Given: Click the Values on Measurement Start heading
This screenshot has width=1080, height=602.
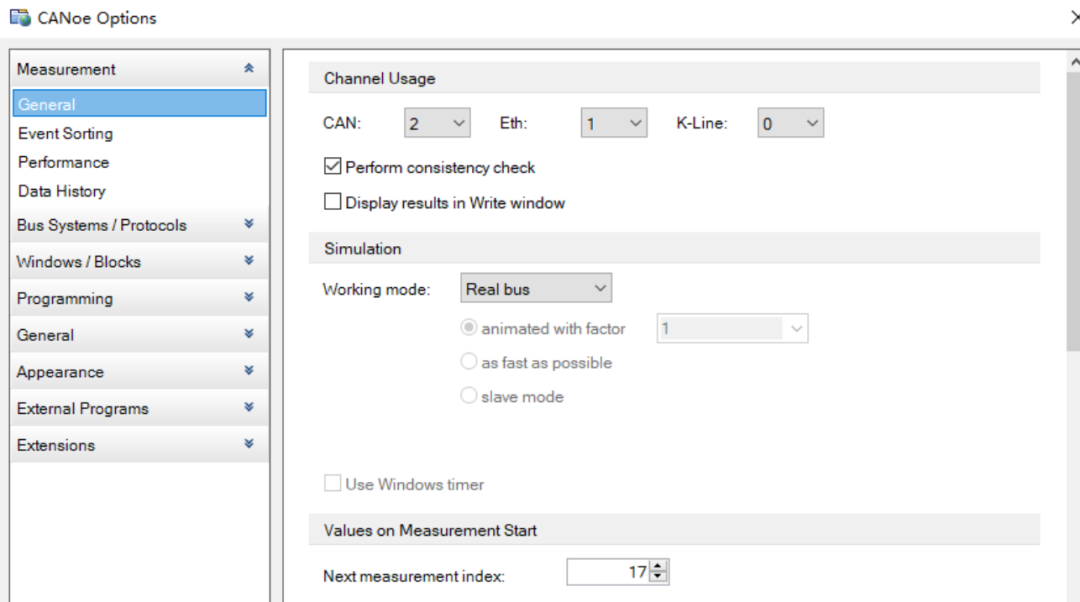Looking at the screenshot, I should [430, 530].
